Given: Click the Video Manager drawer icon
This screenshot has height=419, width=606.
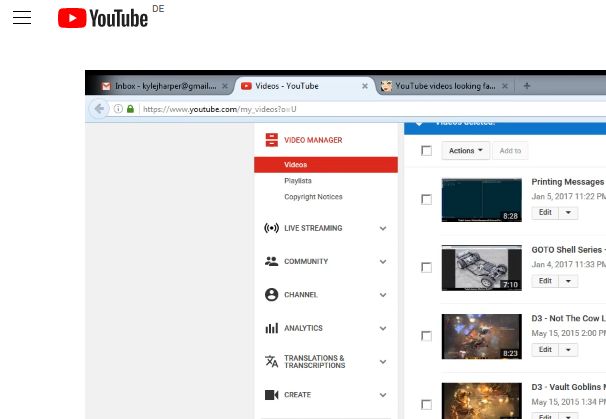Looking at the screenshot, I should tap(272, 140).
